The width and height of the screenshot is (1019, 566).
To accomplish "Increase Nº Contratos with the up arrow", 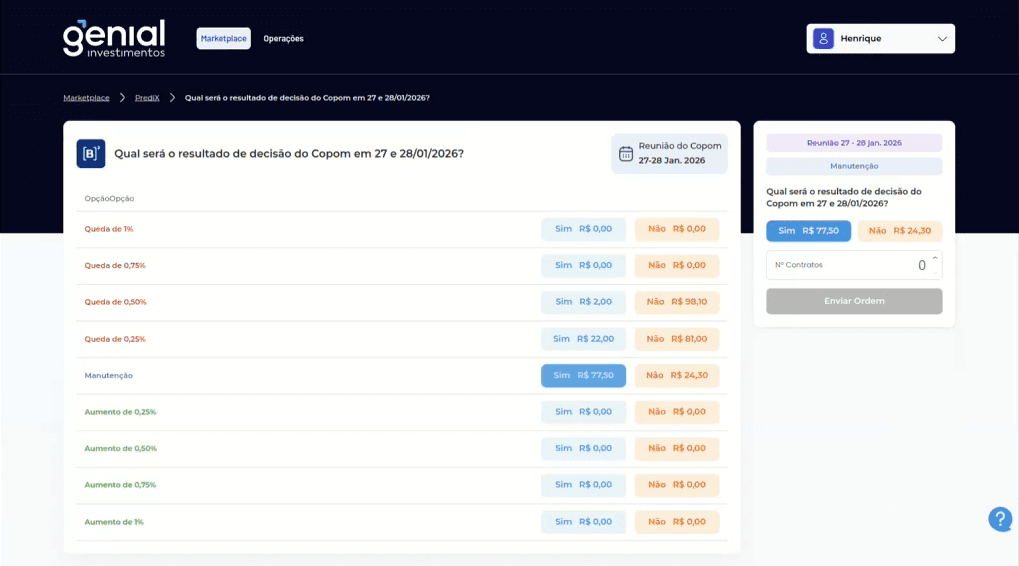I will click(935, 258).
